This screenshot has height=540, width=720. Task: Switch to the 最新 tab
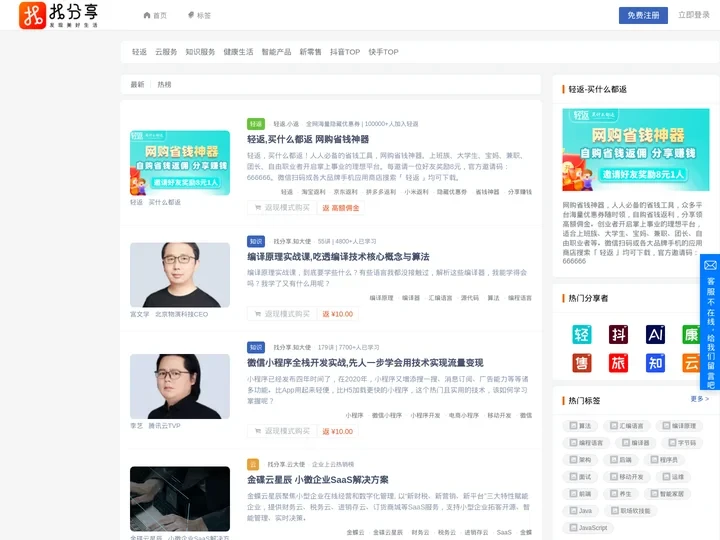137,84
